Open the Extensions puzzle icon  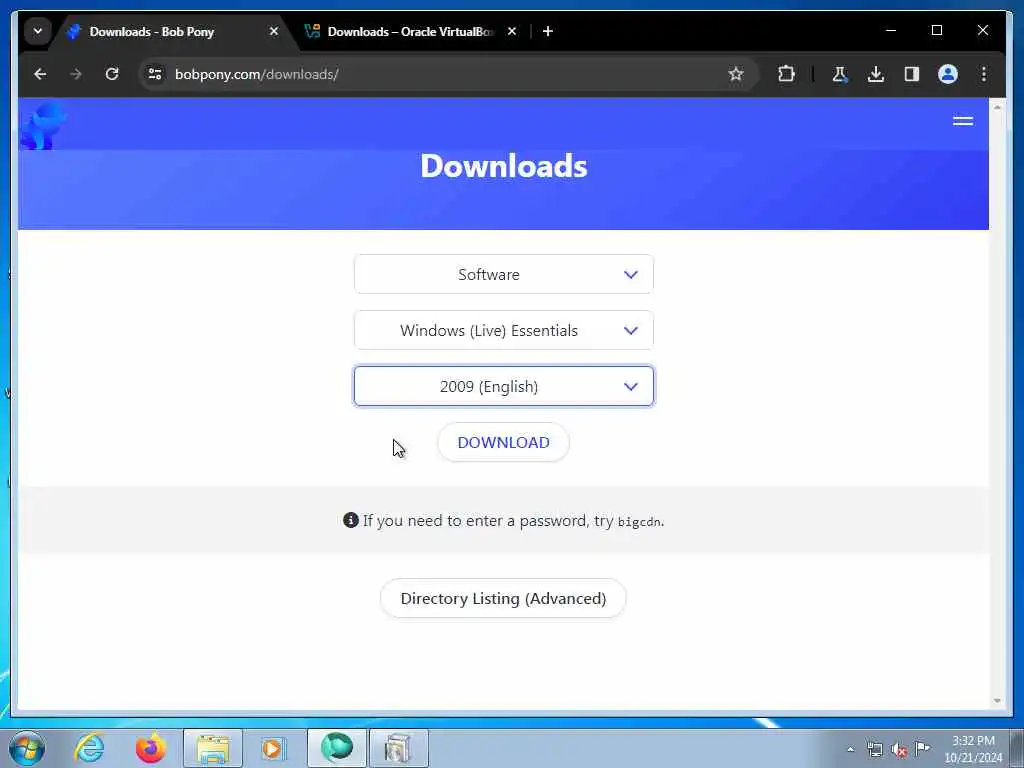786,74
